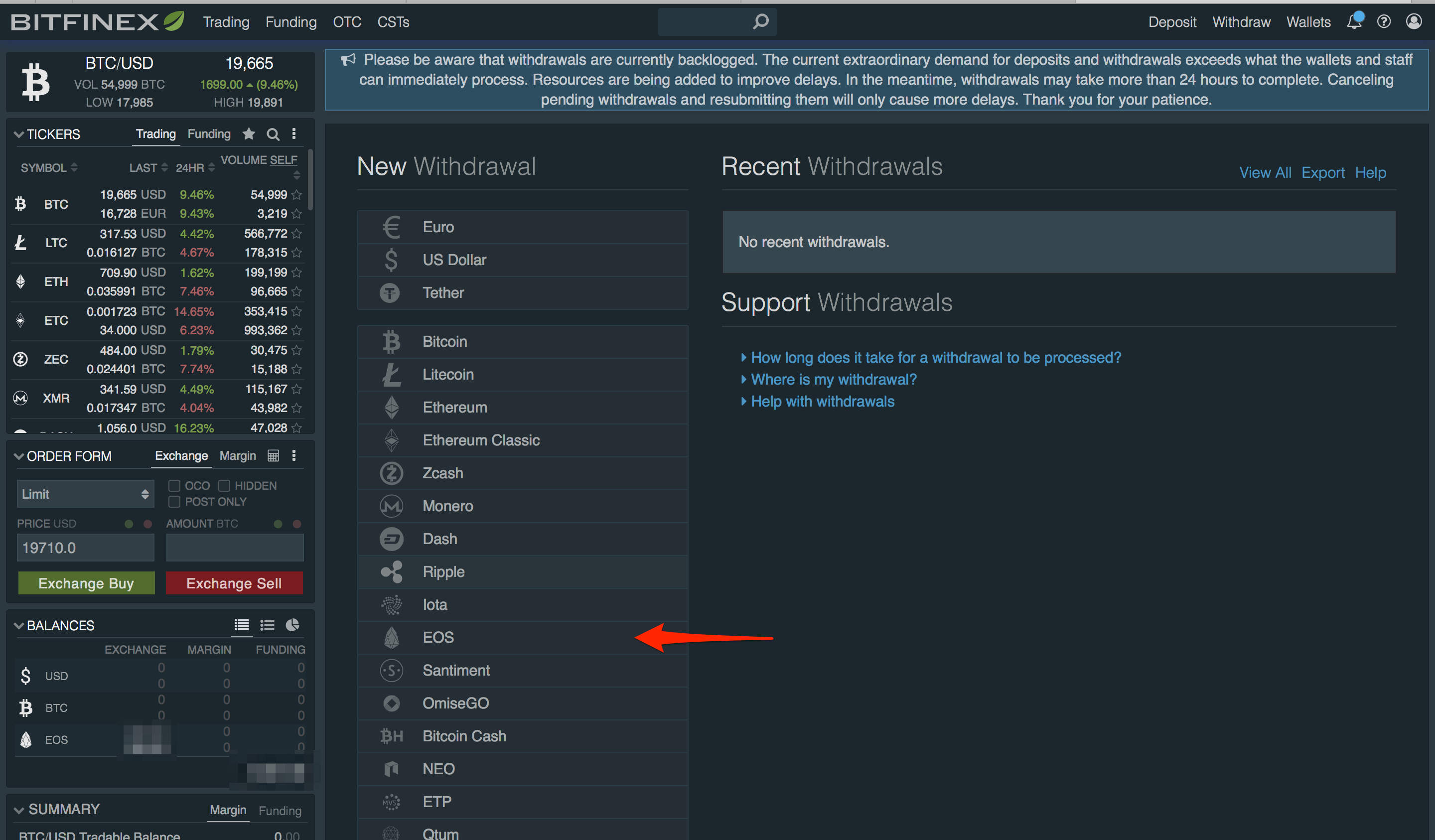The height and width of the screenshot is (840, 1435).
Task: Favorite the ZEC USD ticker star
Action: point(296,350)
